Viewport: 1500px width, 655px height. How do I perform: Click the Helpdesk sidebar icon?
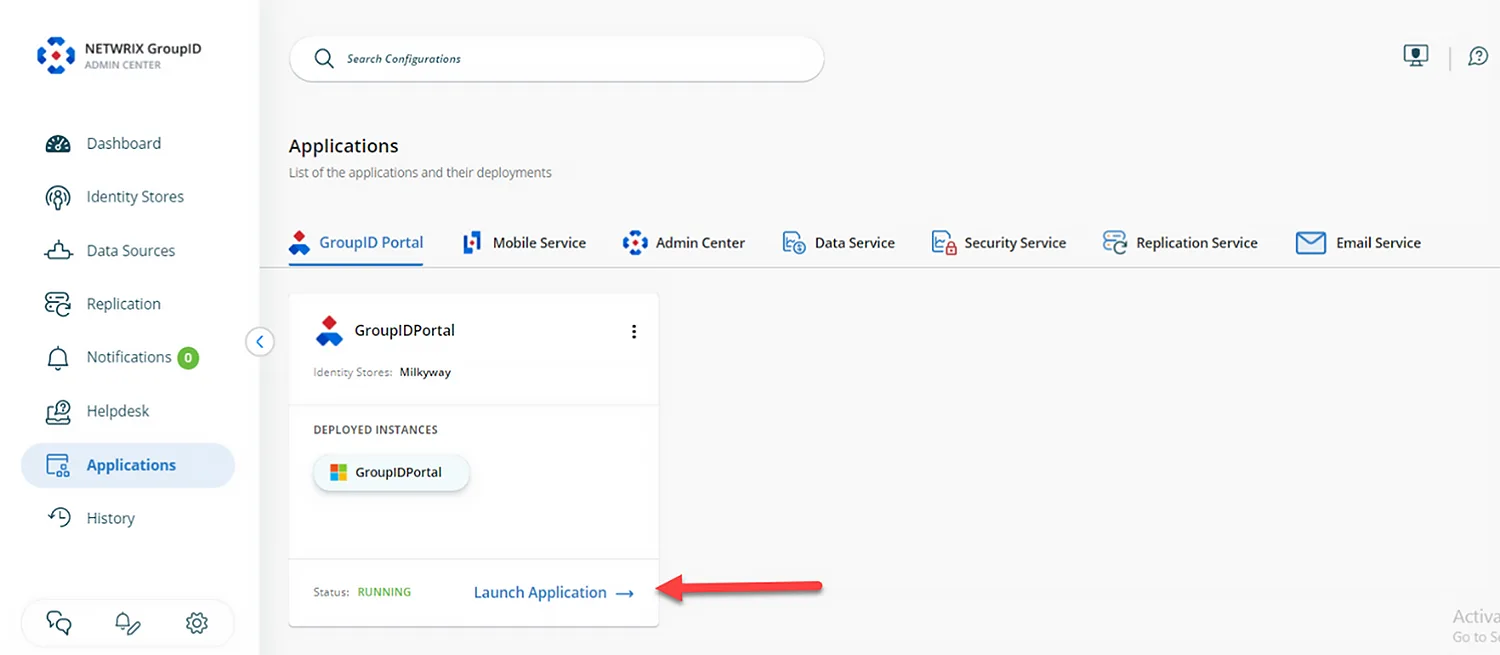click(58, 411)
